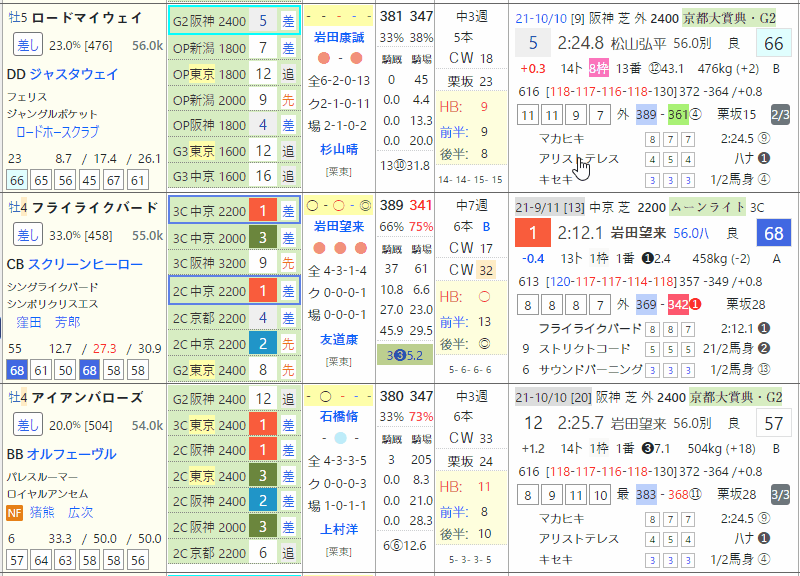Open jockey 岩田康誠 profile link

337,38
